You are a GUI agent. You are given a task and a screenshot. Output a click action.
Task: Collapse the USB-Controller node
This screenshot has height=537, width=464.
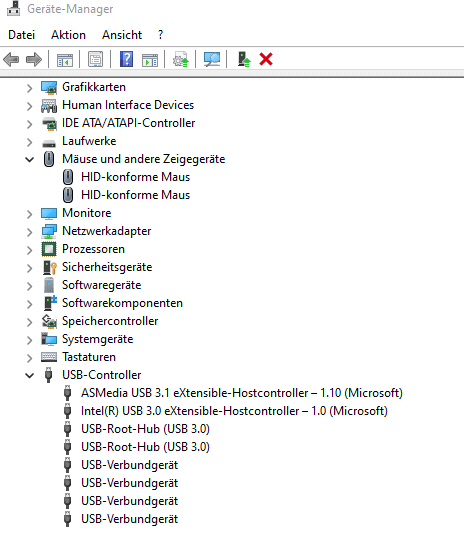pos(29,376)
